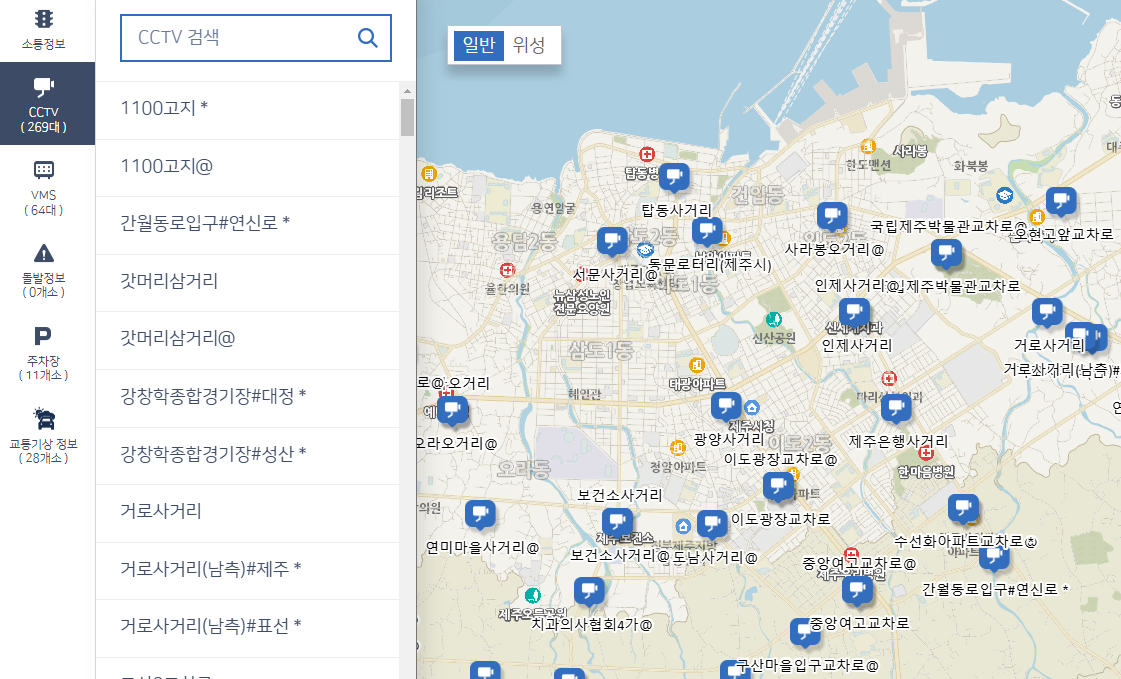1121x679 pixels.
Task: Open the 보건소사거리 CCTV marker
Action: 617,523
